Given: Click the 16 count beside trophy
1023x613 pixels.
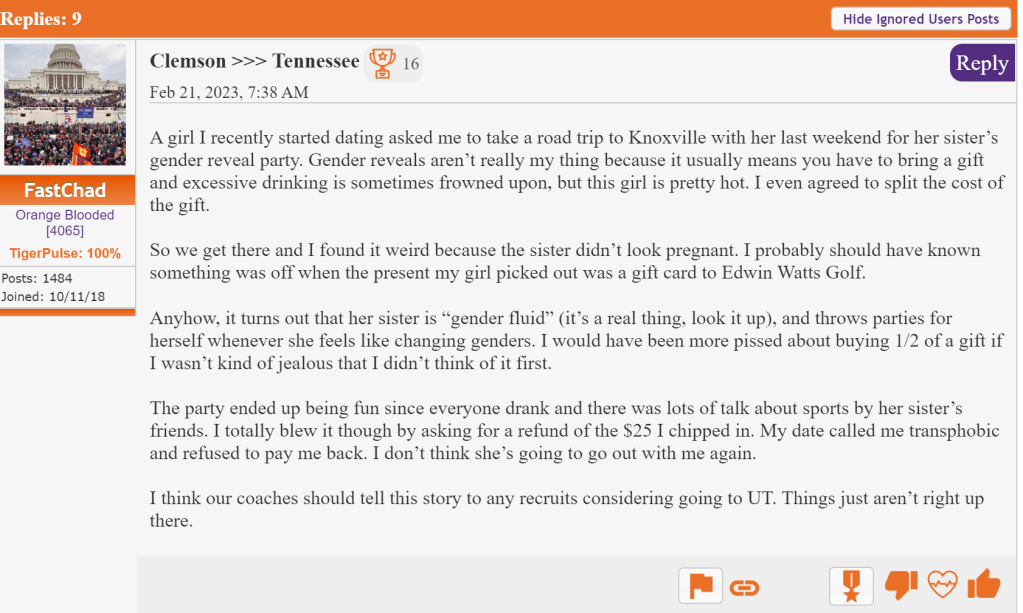Looking at the screenshot, I should (x=411, y=65).
